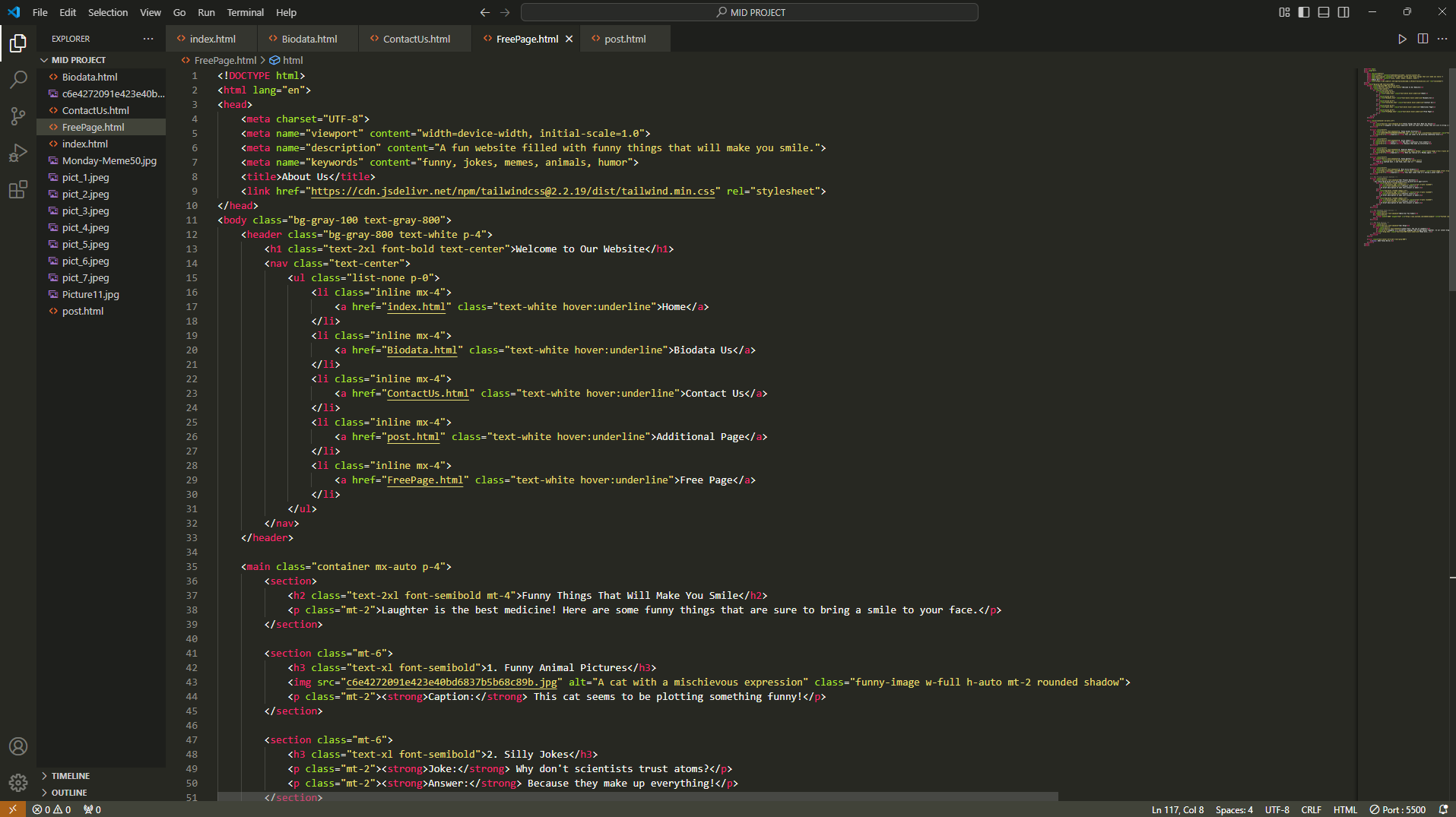Go to line via Ln 117, Col 8
This screenshot has width=1456, height=817.
pyautogui.click(x=1177, y=809)
